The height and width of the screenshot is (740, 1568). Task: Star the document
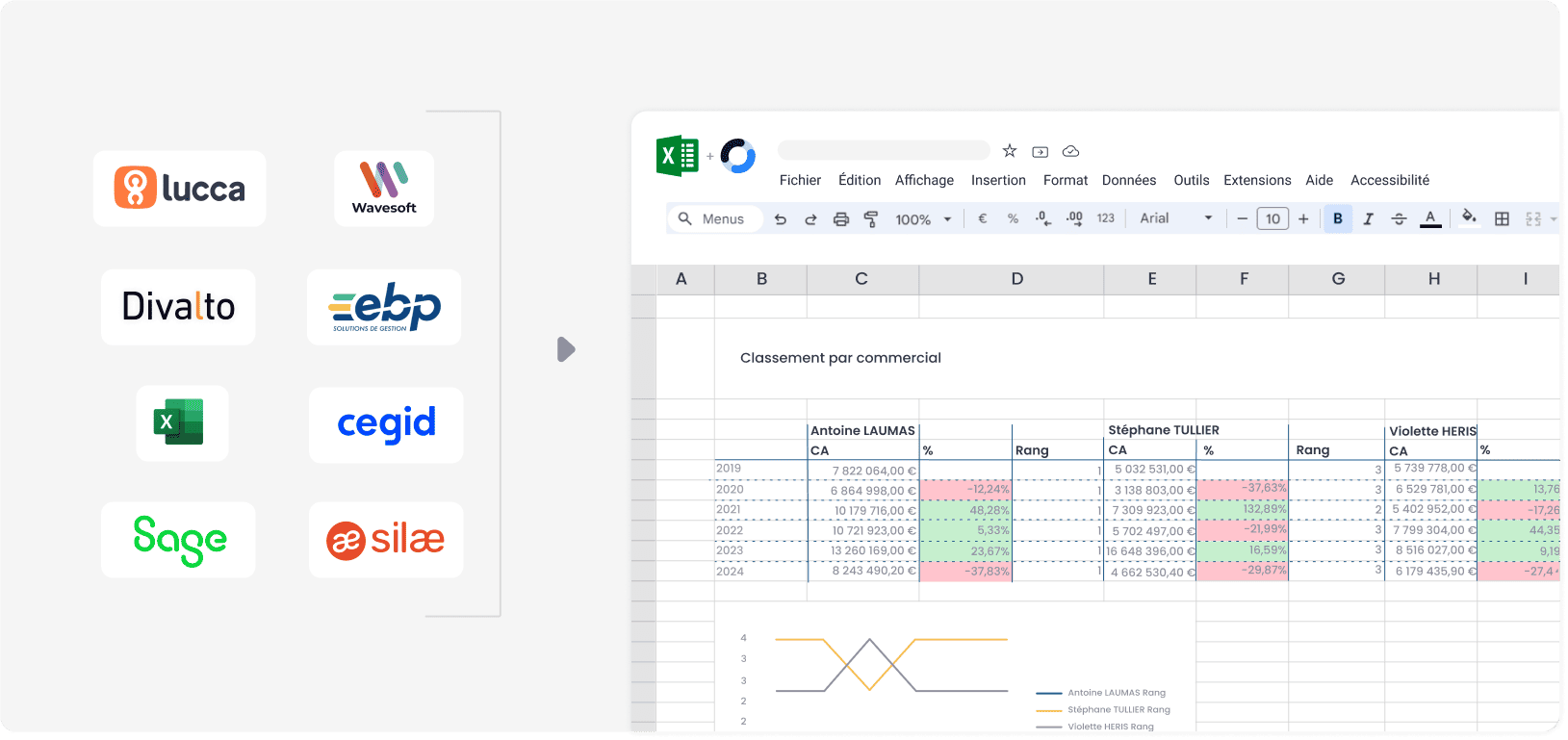1010,151
